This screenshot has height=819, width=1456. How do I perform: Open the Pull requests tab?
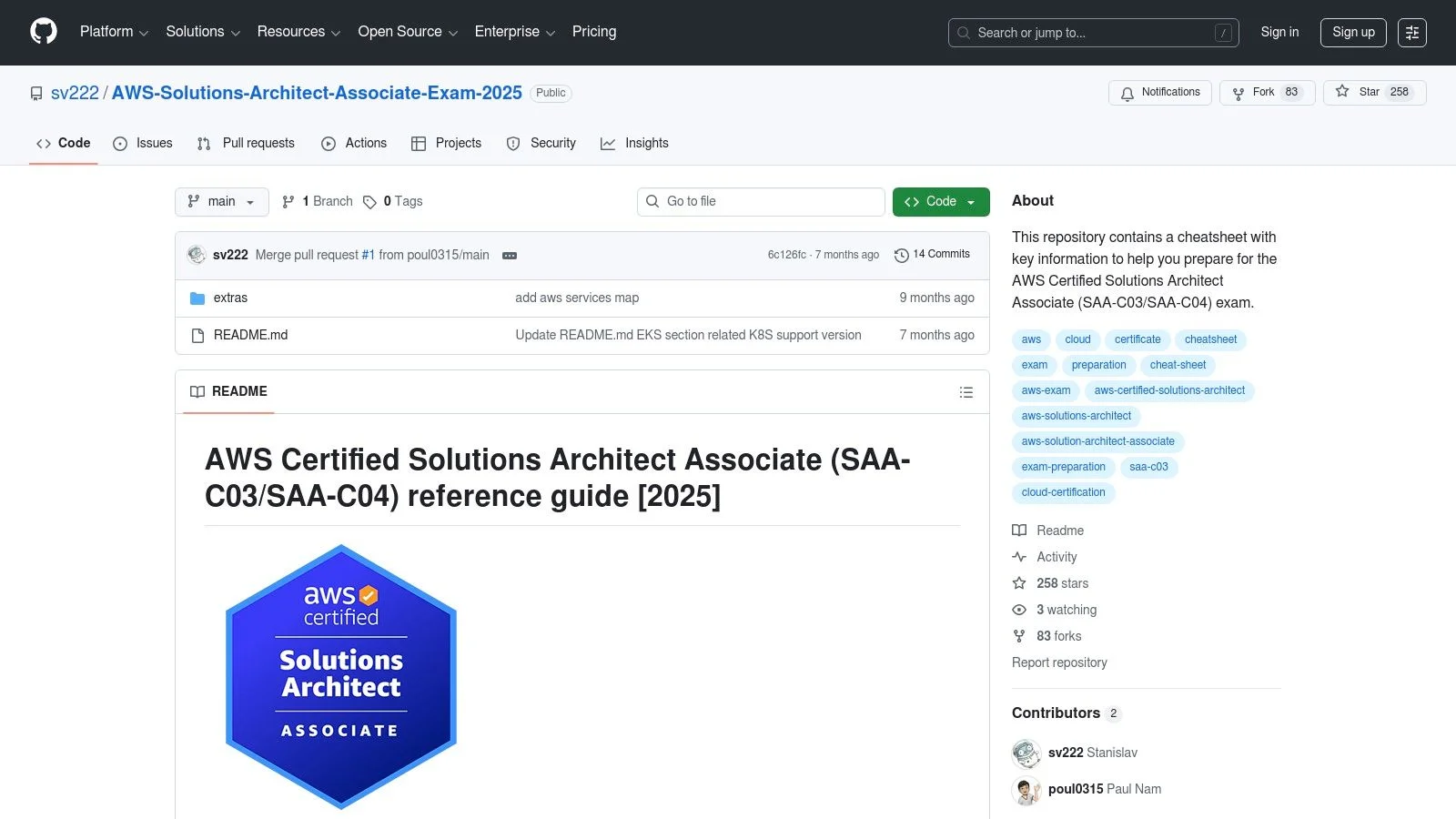click(246, 144)
